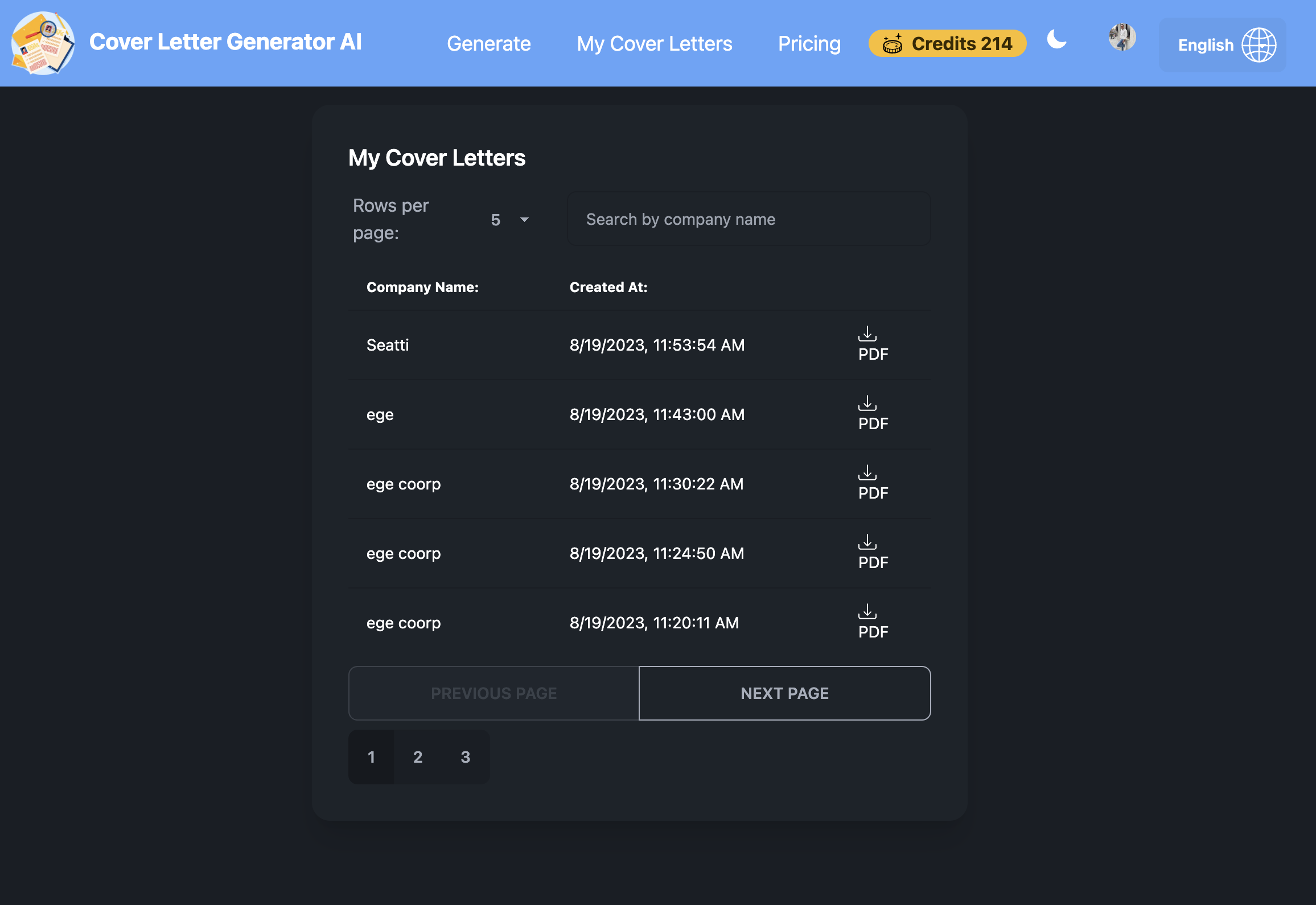Switch to the Generate page
Viewport: 1316px width, 905px height.
pyautogui.click(x=488, y=43)
